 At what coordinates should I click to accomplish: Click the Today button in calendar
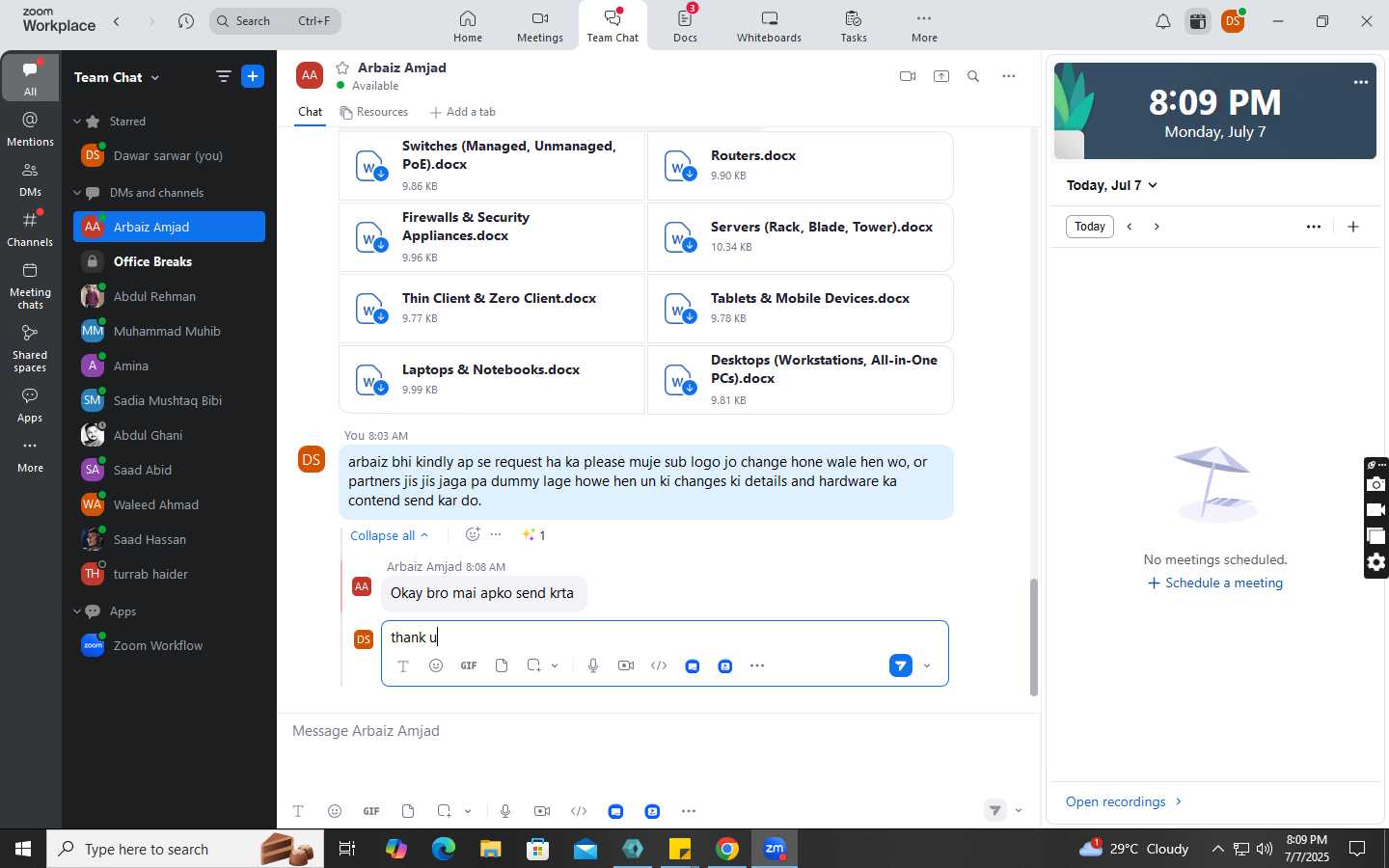tap(1090, 227)
